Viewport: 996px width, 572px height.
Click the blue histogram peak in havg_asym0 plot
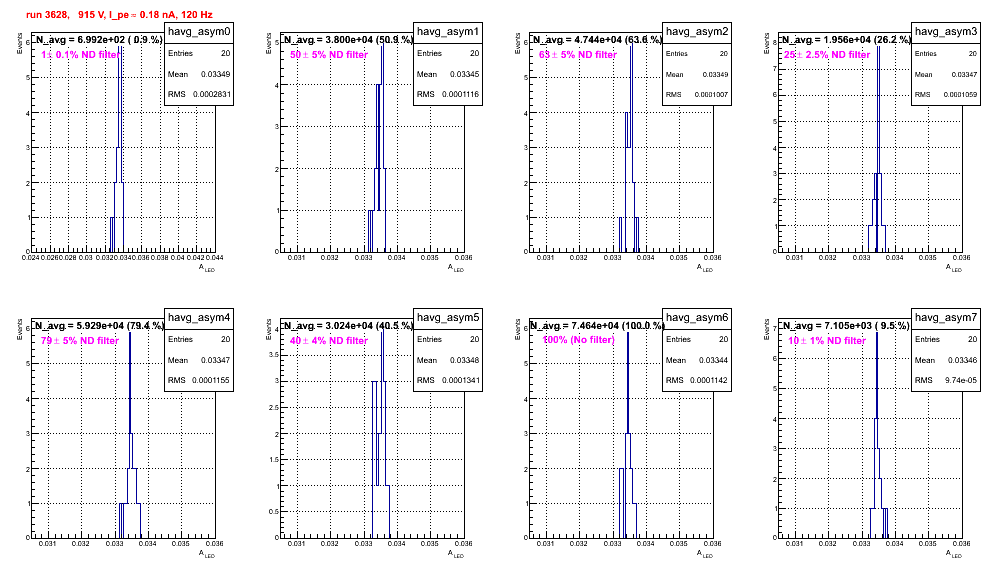pos(119,48)
